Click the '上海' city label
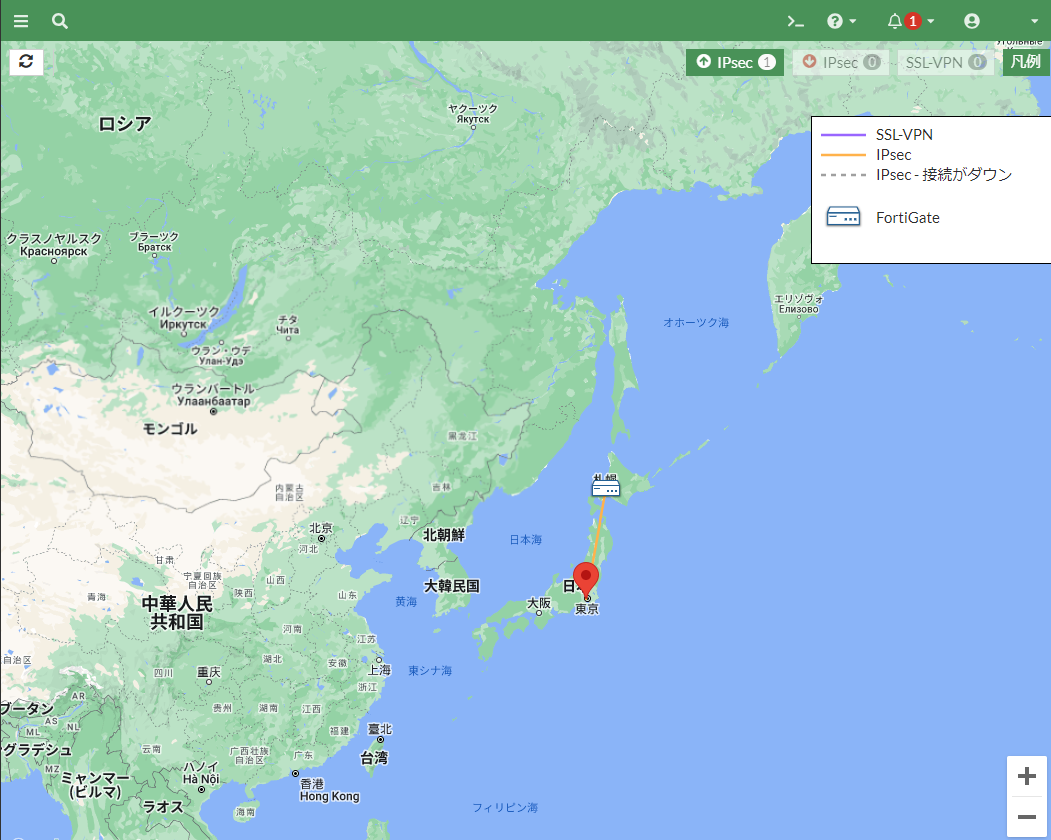Image resolution: width=1051 pixels, height=840 pixels. (379, 670)
